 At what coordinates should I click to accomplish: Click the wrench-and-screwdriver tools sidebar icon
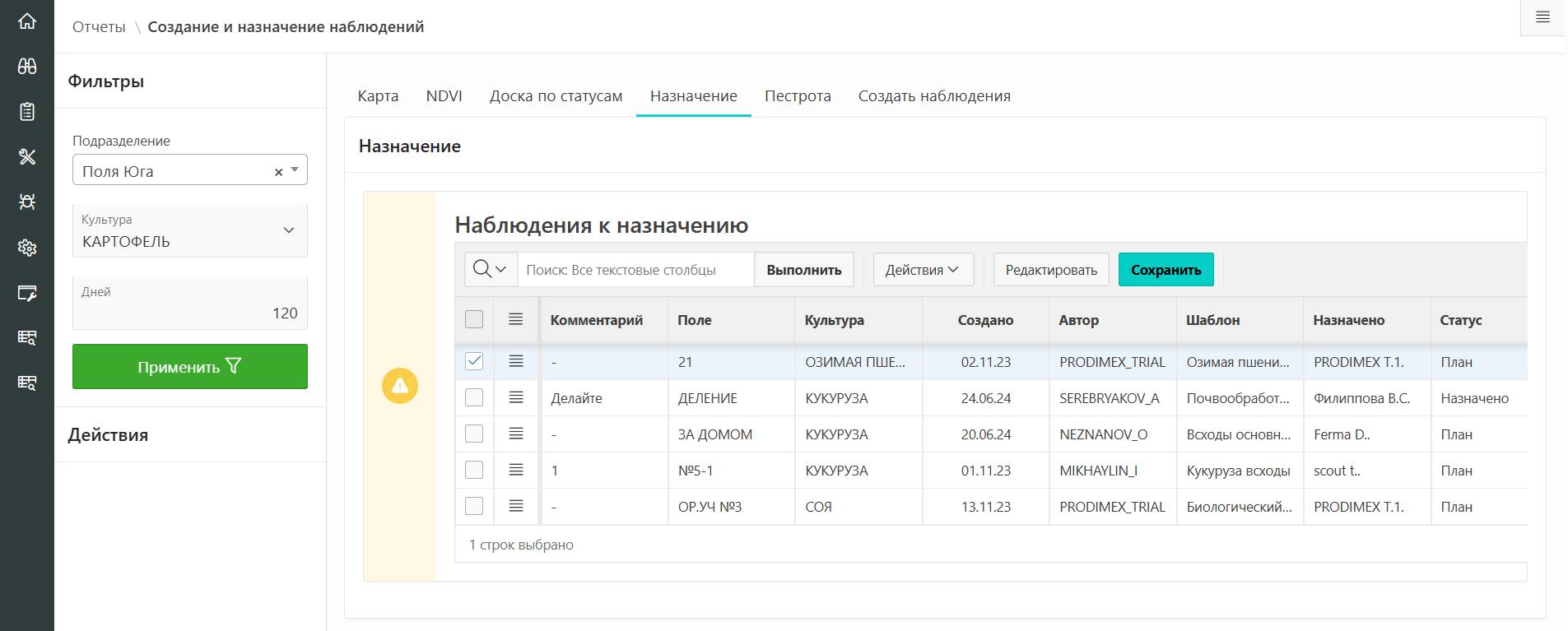pos(27,157)
